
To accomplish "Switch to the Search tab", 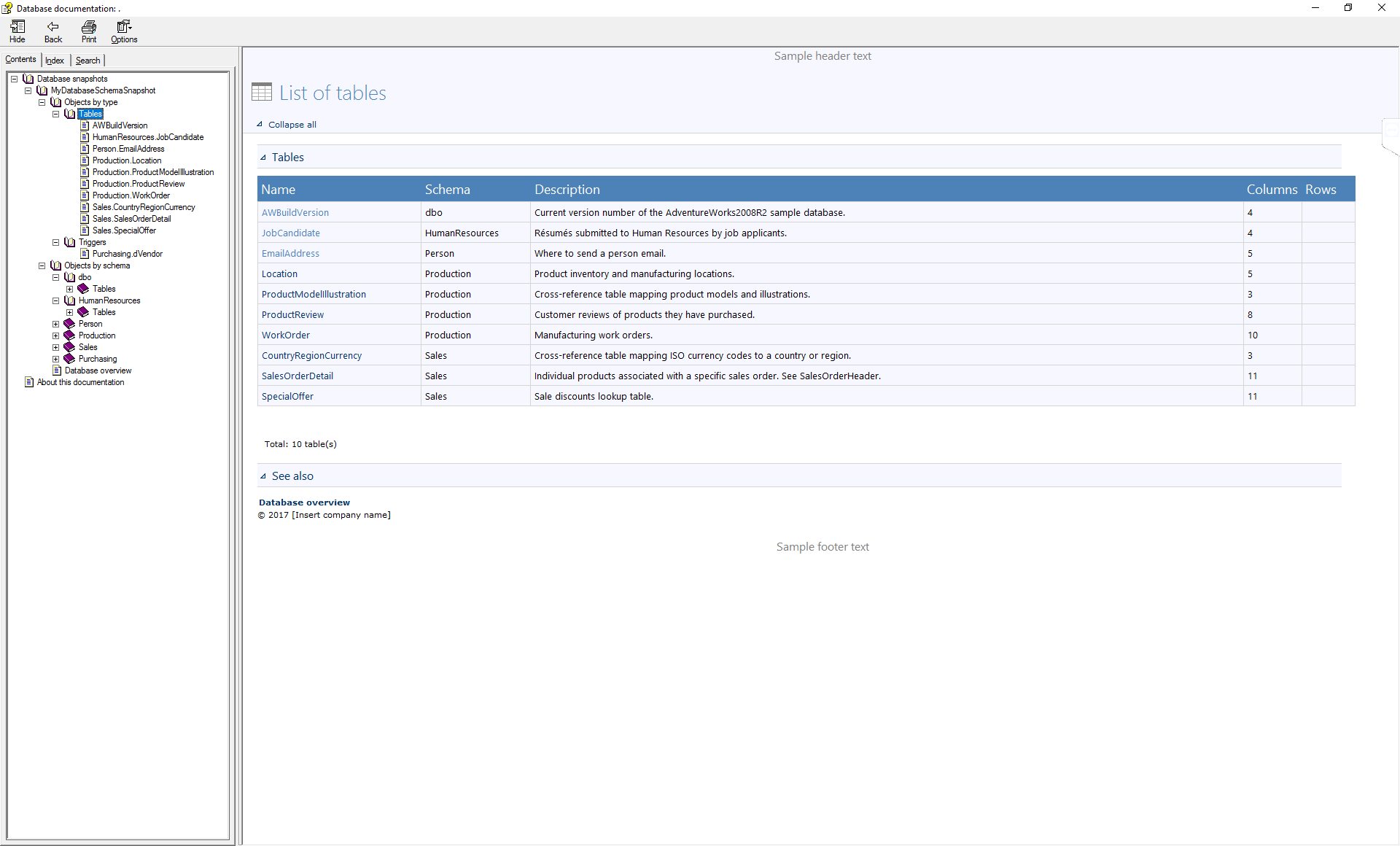I will tap(87, 61).
